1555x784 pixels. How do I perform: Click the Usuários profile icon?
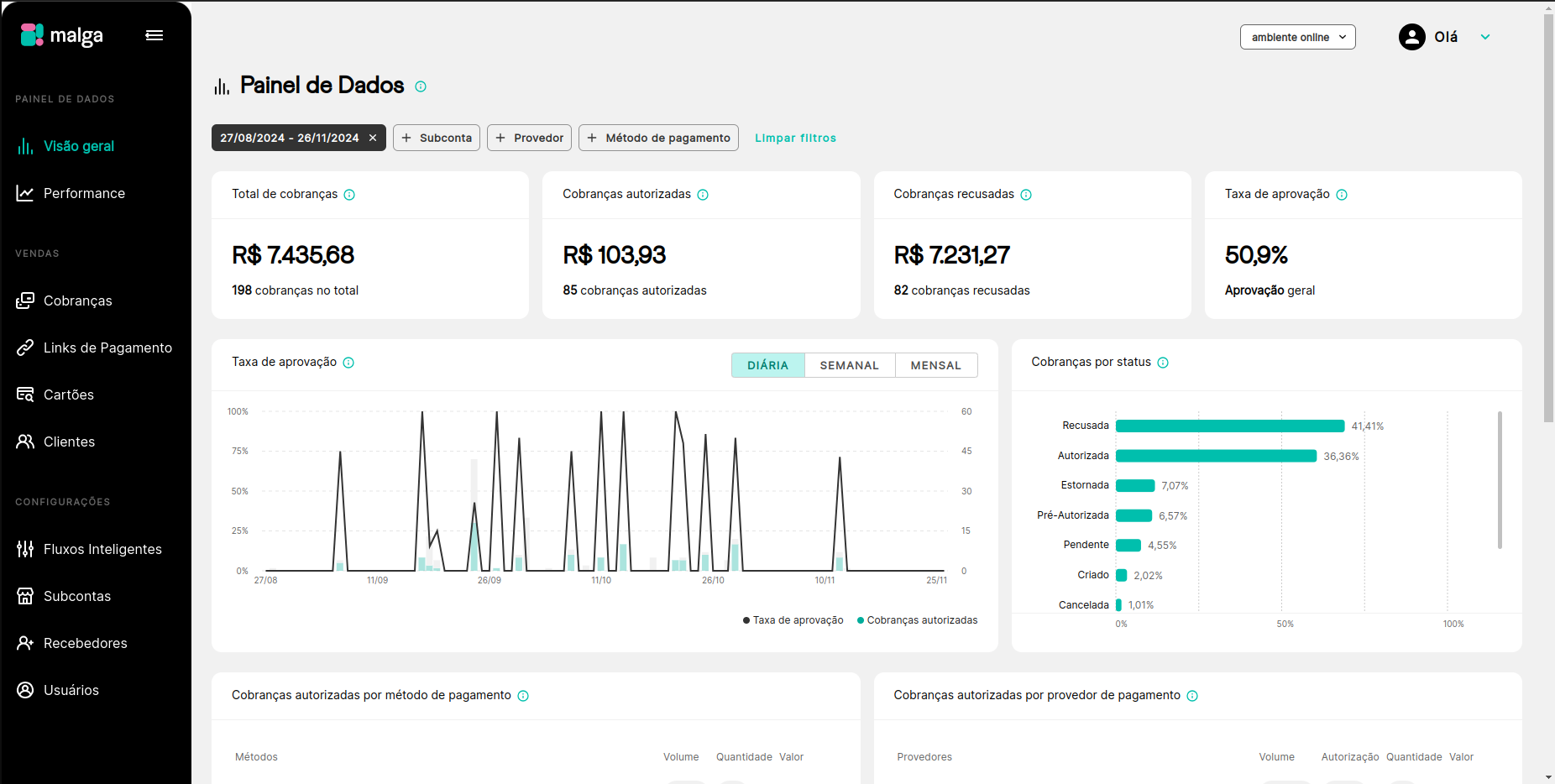coord(25,690)
